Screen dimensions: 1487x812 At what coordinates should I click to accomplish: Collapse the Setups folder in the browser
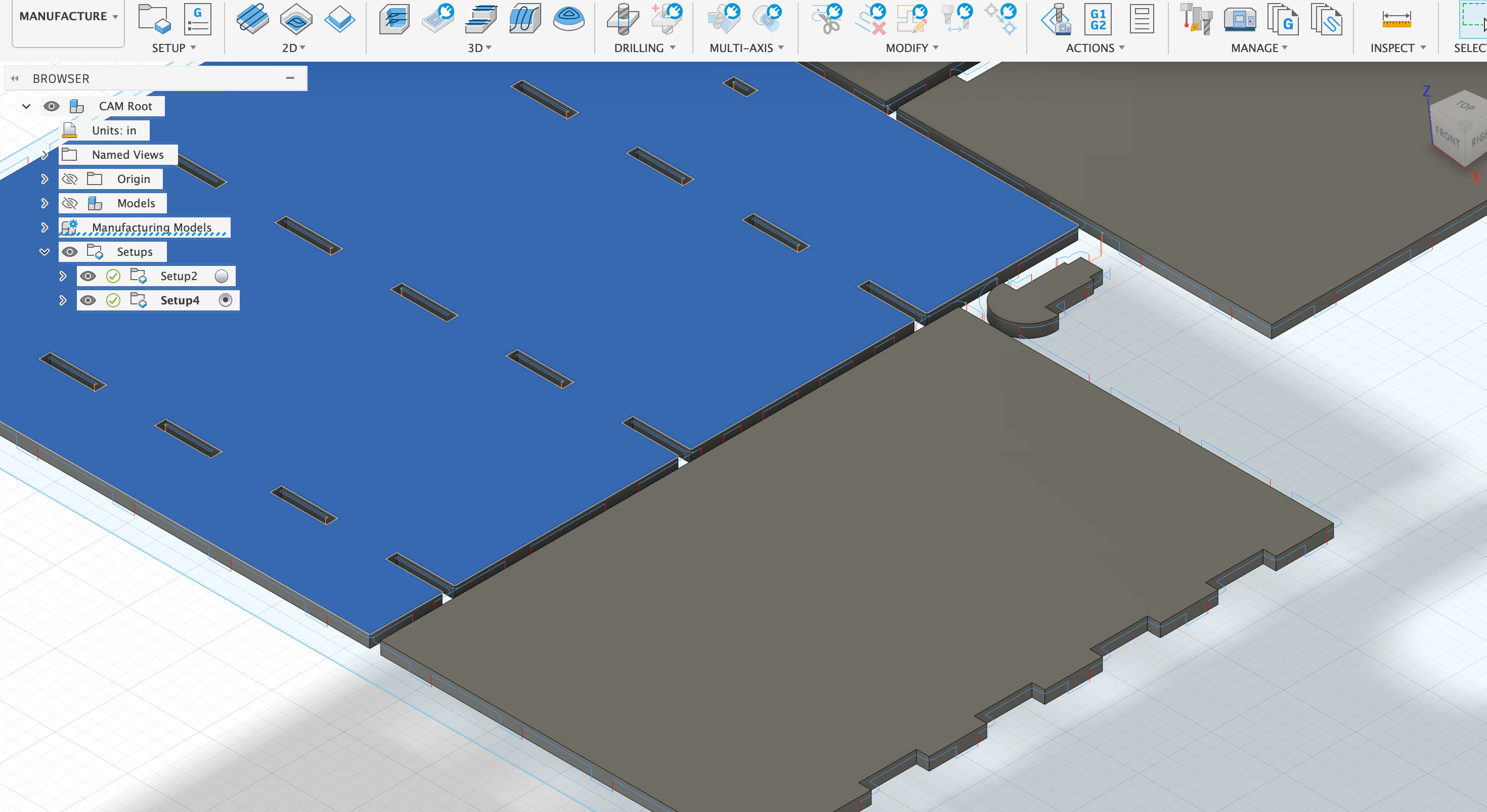click(x=45, y=251)
